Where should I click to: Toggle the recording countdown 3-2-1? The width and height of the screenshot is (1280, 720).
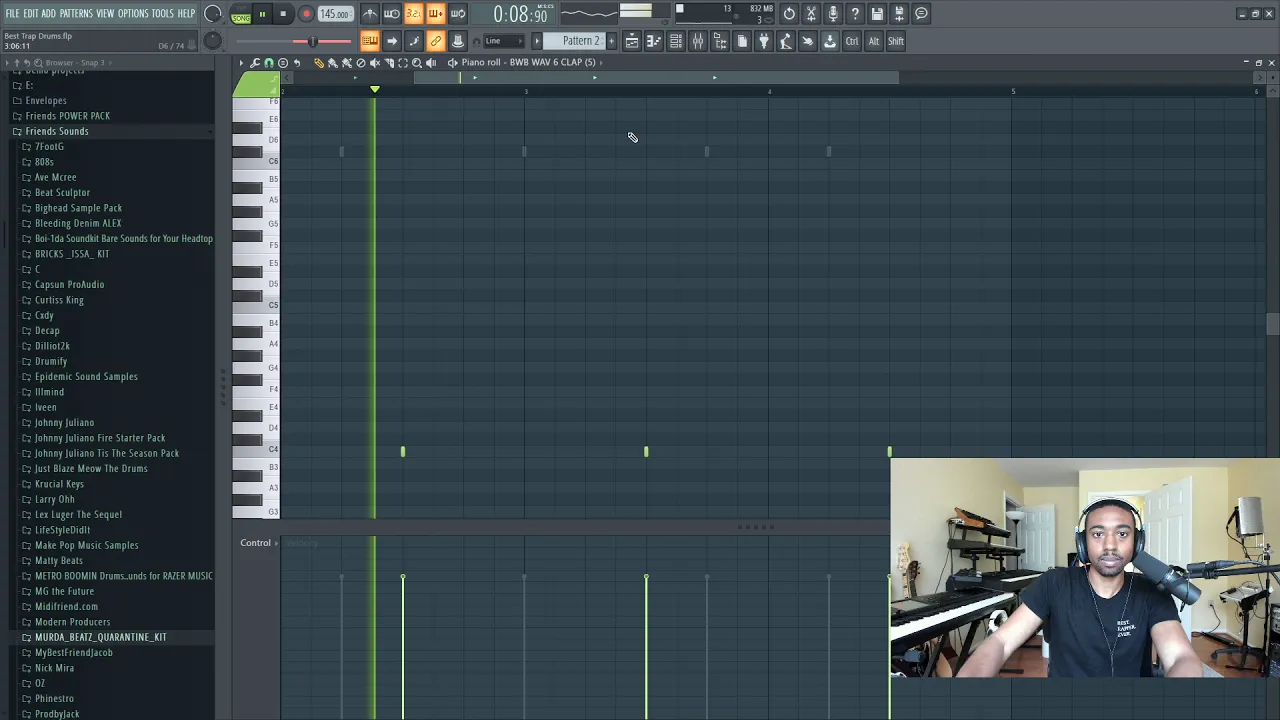pos(414,14)
